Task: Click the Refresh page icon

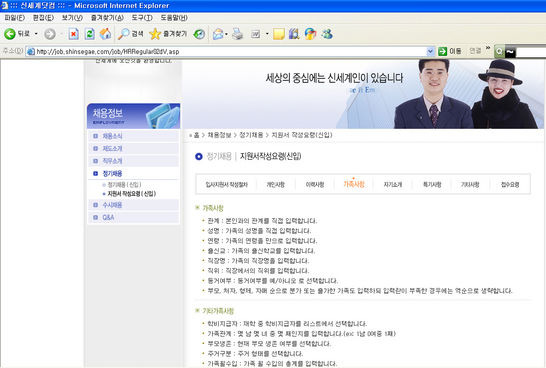Action: [x=89, y=34]
